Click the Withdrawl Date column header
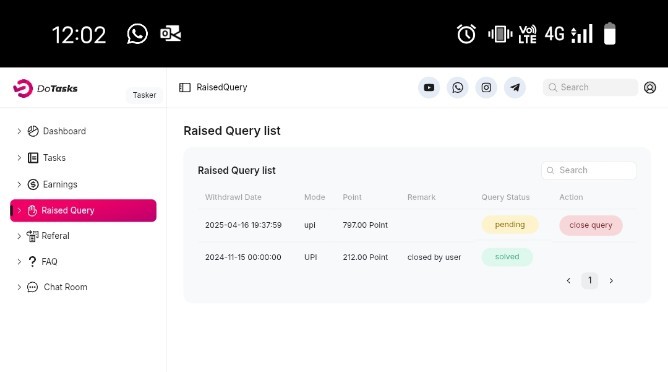 233,197
